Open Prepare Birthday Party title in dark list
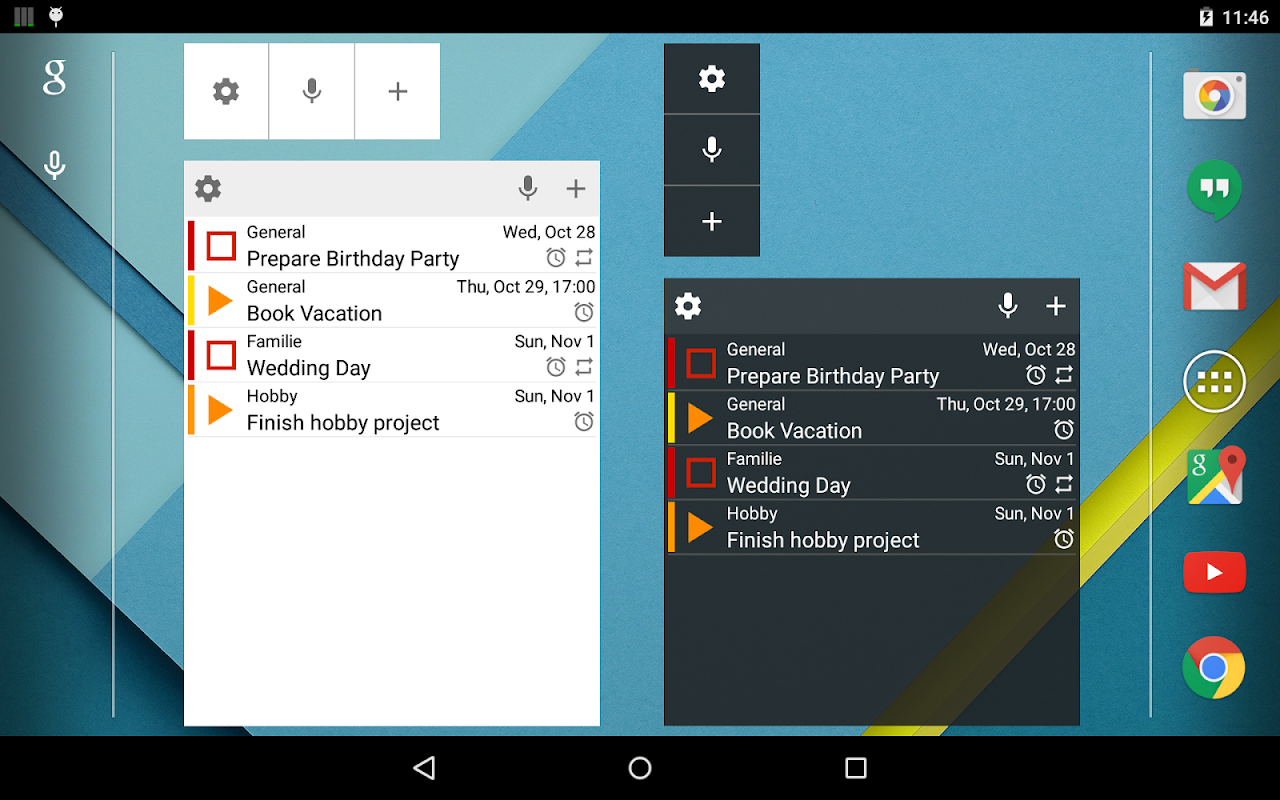 833,376
